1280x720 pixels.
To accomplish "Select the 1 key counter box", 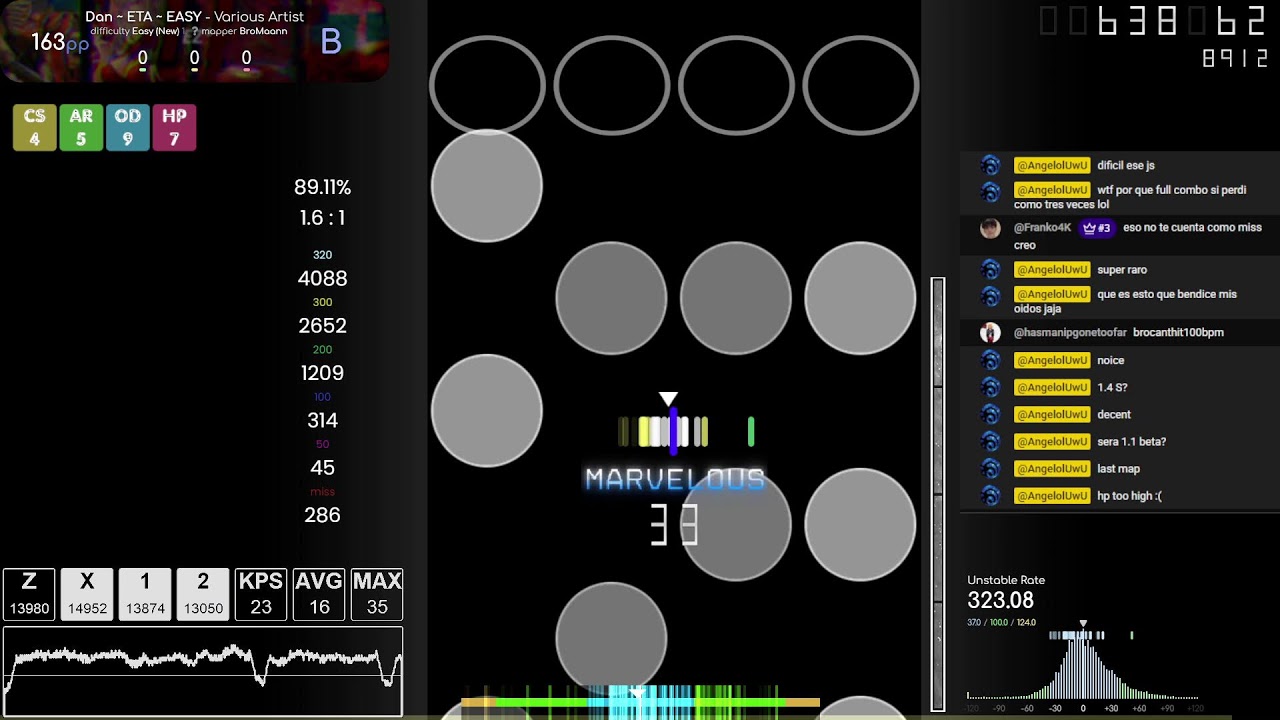I will [145, 594].
